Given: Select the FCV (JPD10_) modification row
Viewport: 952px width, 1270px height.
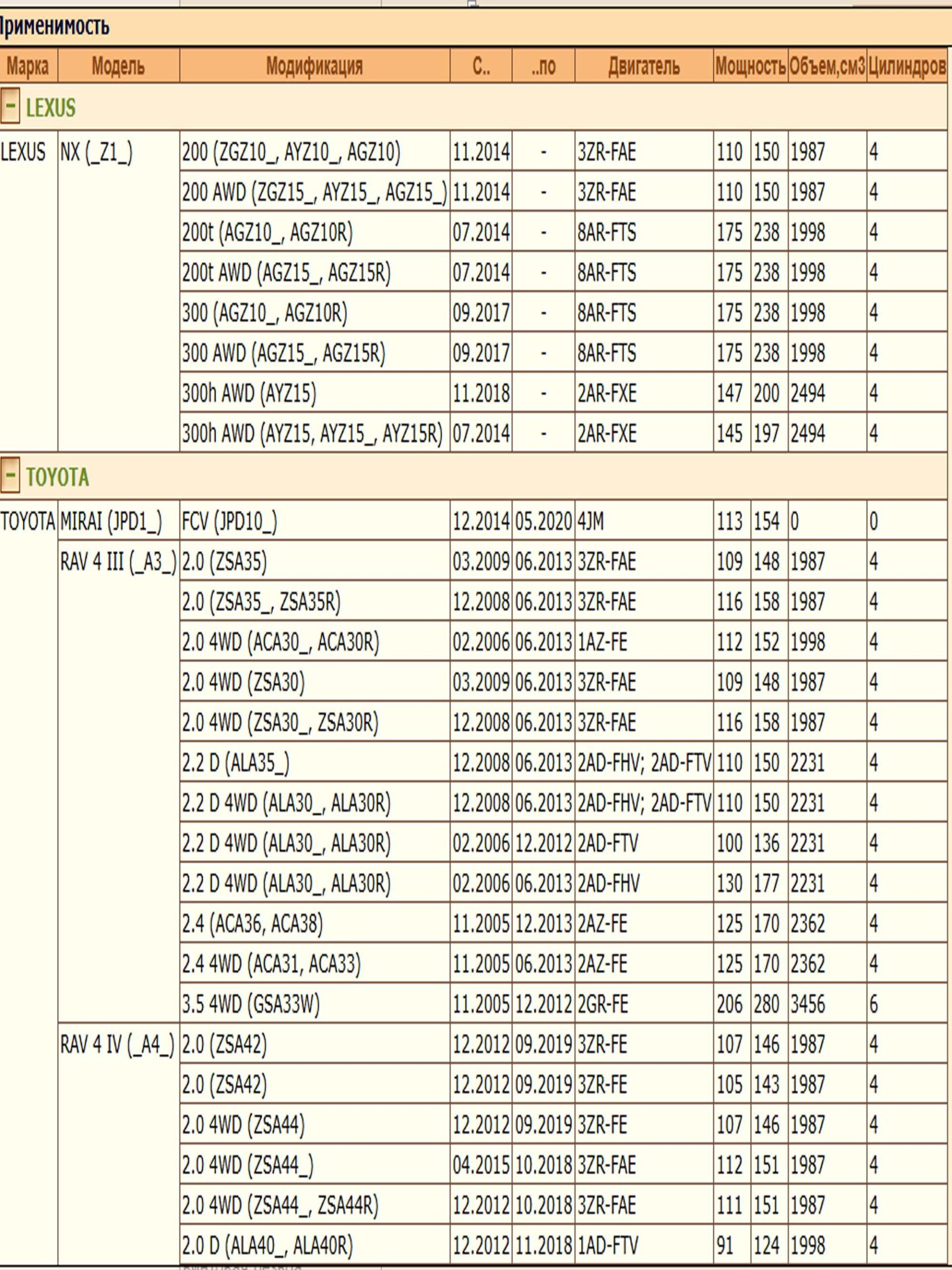Looking at the screenshot, I should click(230, 521).
